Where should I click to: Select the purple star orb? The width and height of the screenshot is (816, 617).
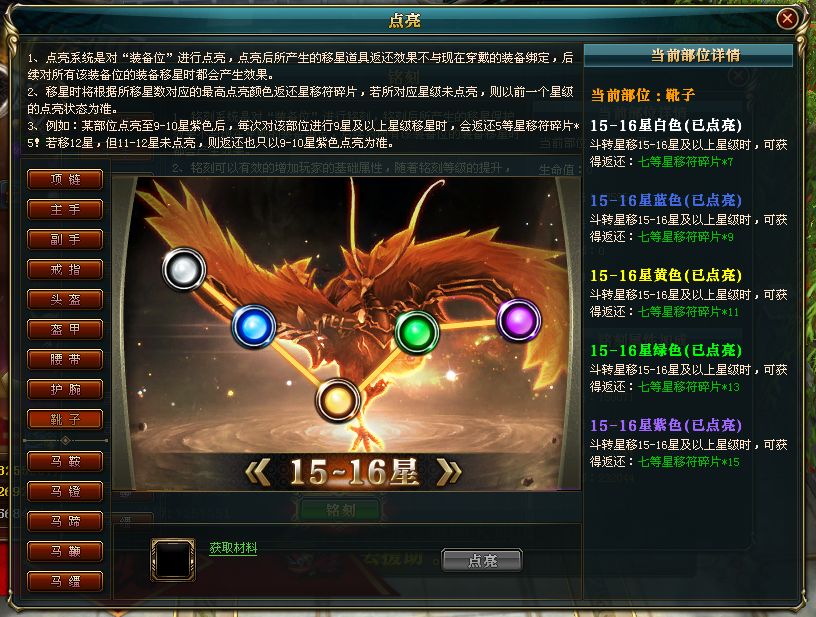tap(519, 320)
